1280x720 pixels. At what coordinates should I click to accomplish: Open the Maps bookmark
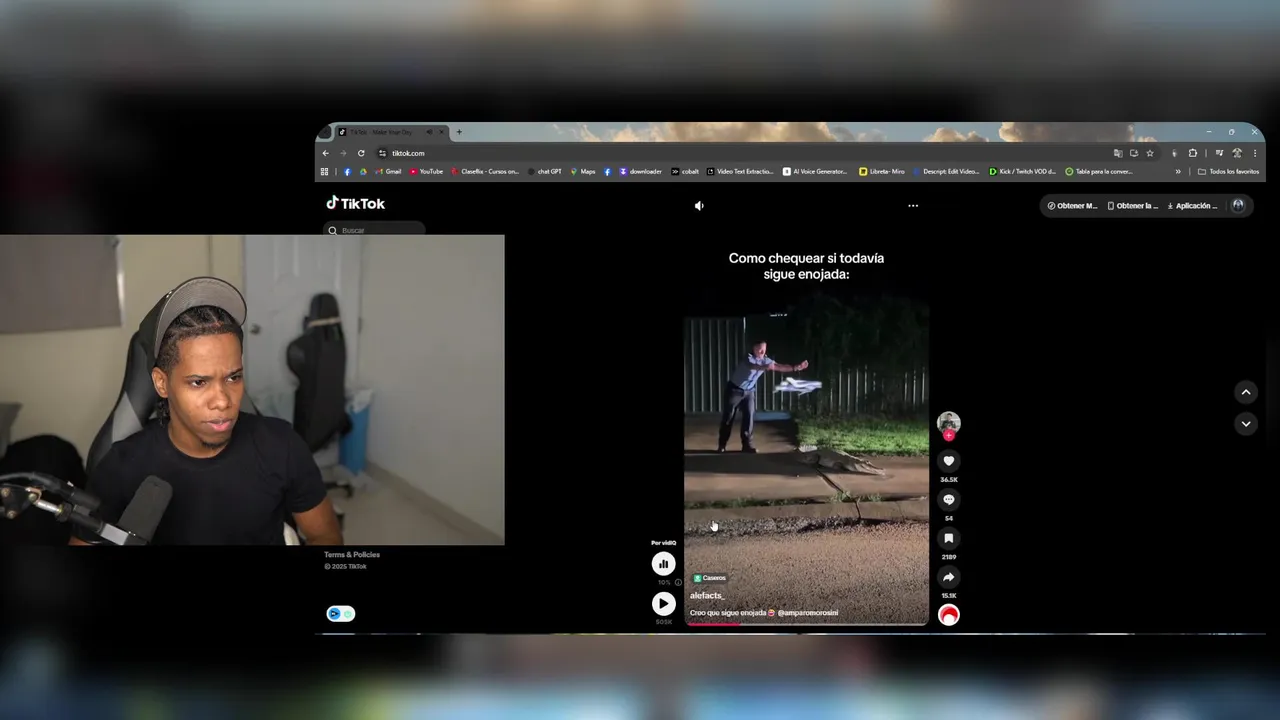tap(583, 172)
